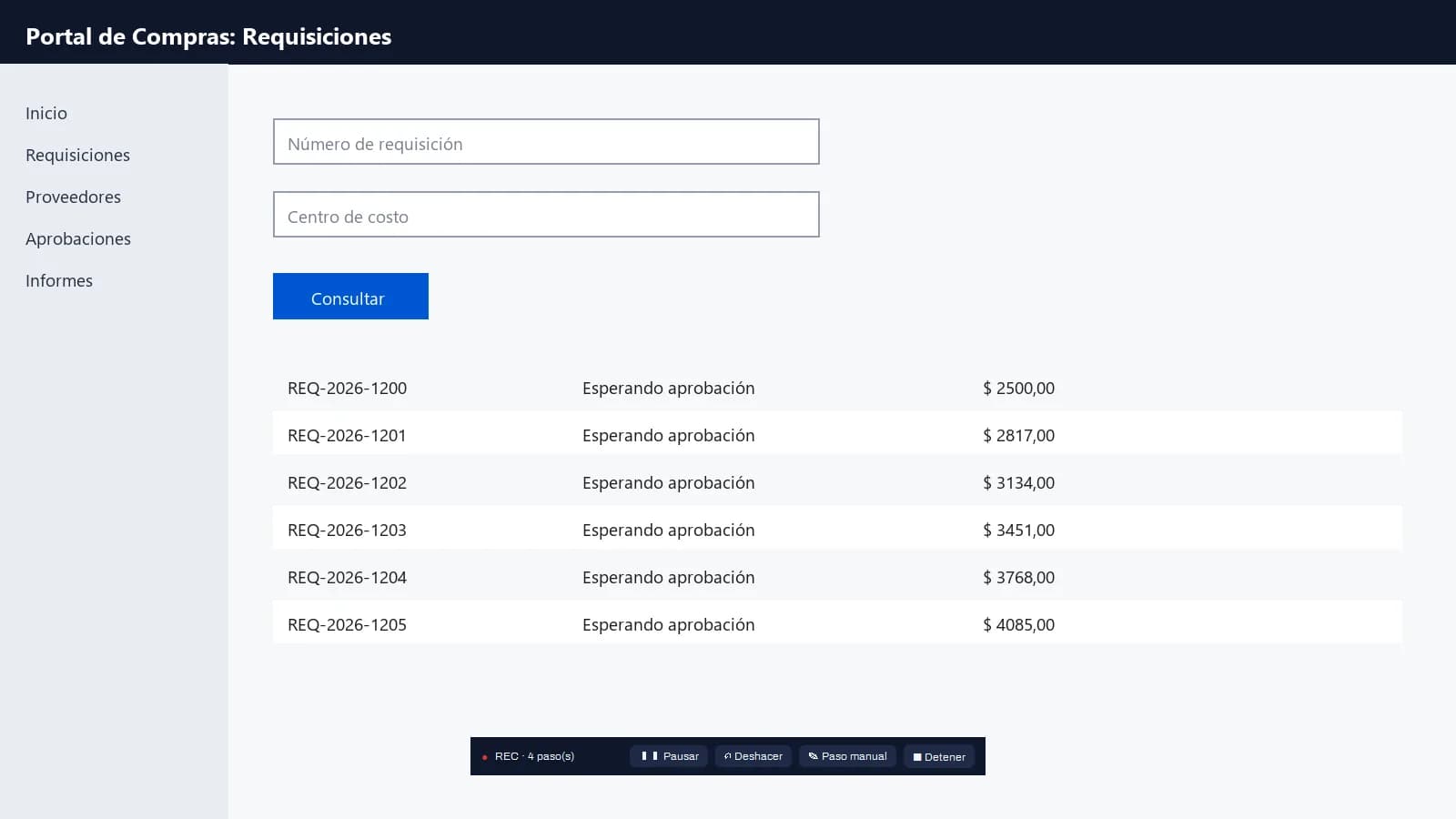1456x819 pixels.
Task: Pause the recording with Pausar
Action: click(x=669, y=756)
